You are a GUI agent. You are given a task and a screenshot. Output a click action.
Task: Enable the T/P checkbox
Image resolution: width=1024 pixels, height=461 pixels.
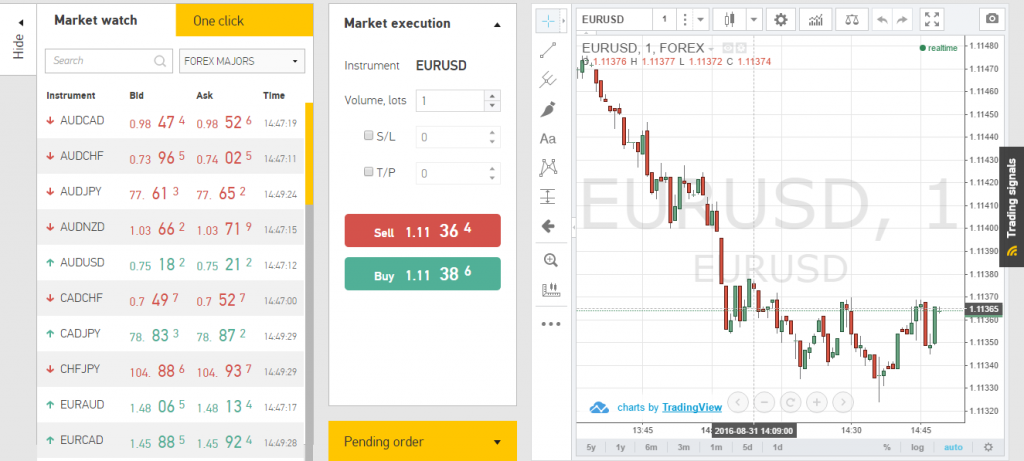point(368,172)
